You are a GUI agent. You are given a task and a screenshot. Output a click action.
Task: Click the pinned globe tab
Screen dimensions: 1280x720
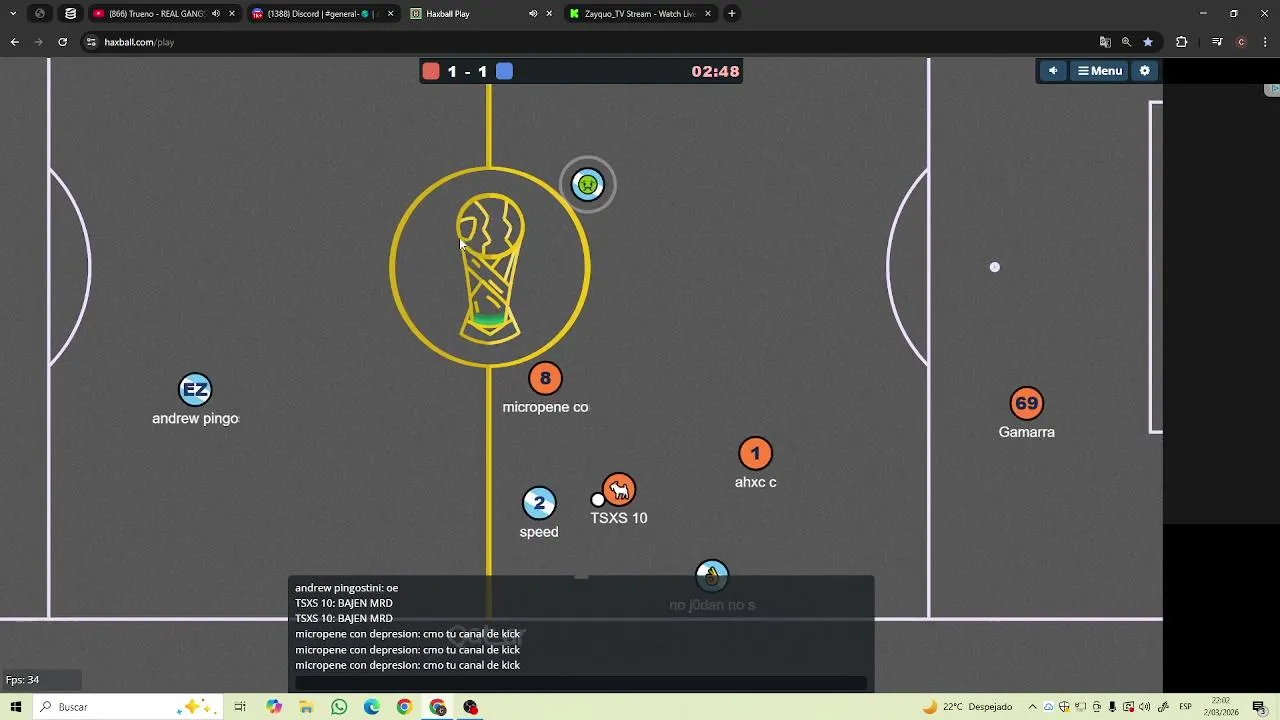pyautogui.click(x=40, y=14)
